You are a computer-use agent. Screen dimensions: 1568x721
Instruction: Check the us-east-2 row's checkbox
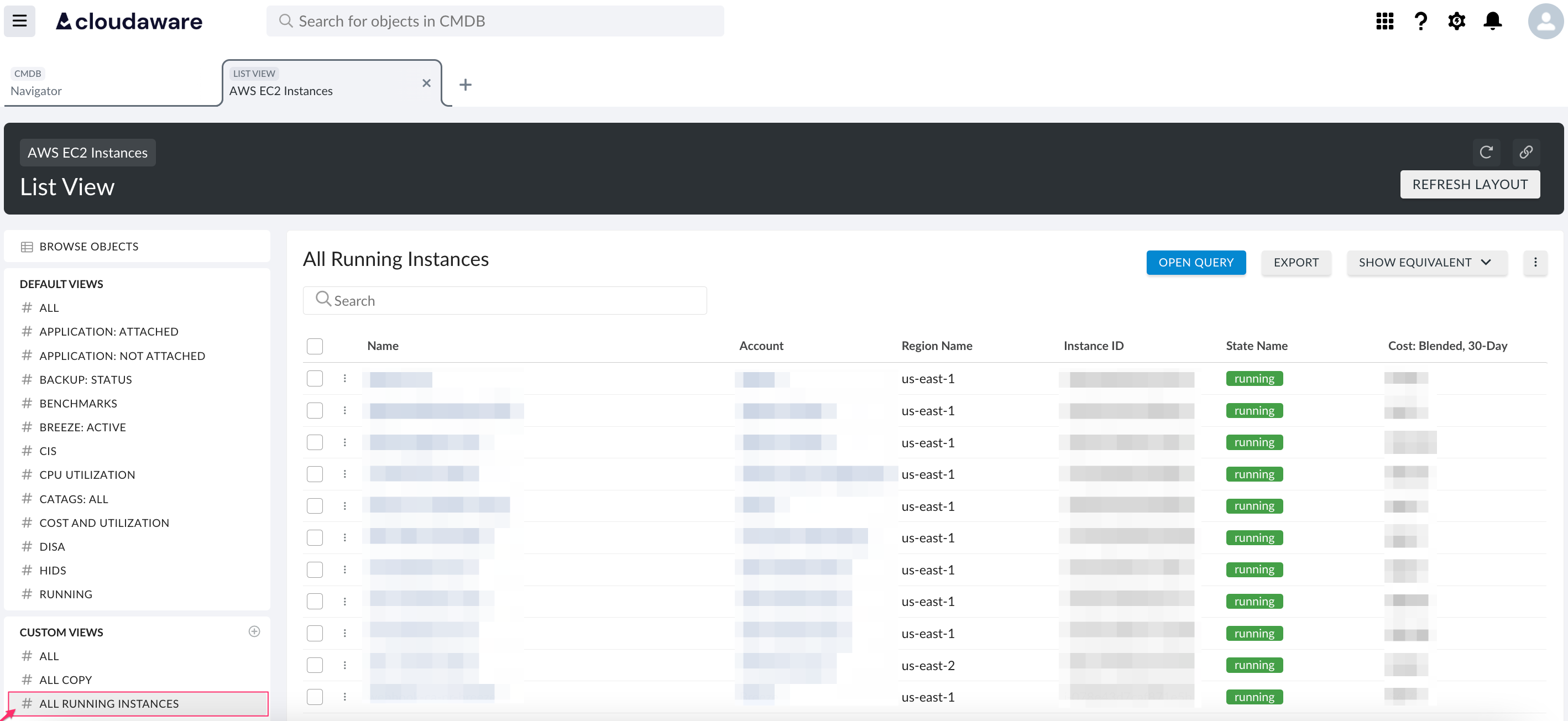tap(315, 665)
